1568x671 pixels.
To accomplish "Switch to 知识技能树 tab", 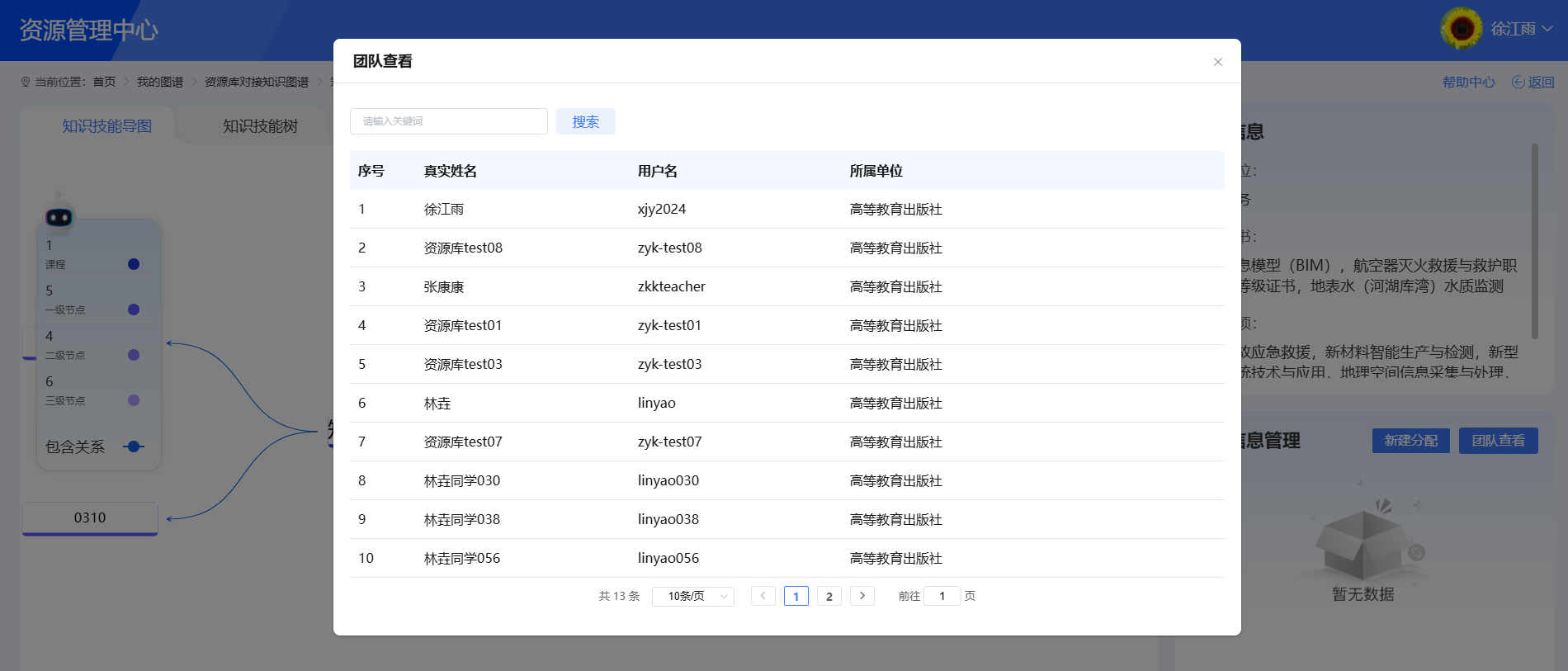I will click(x=260, y=126).
